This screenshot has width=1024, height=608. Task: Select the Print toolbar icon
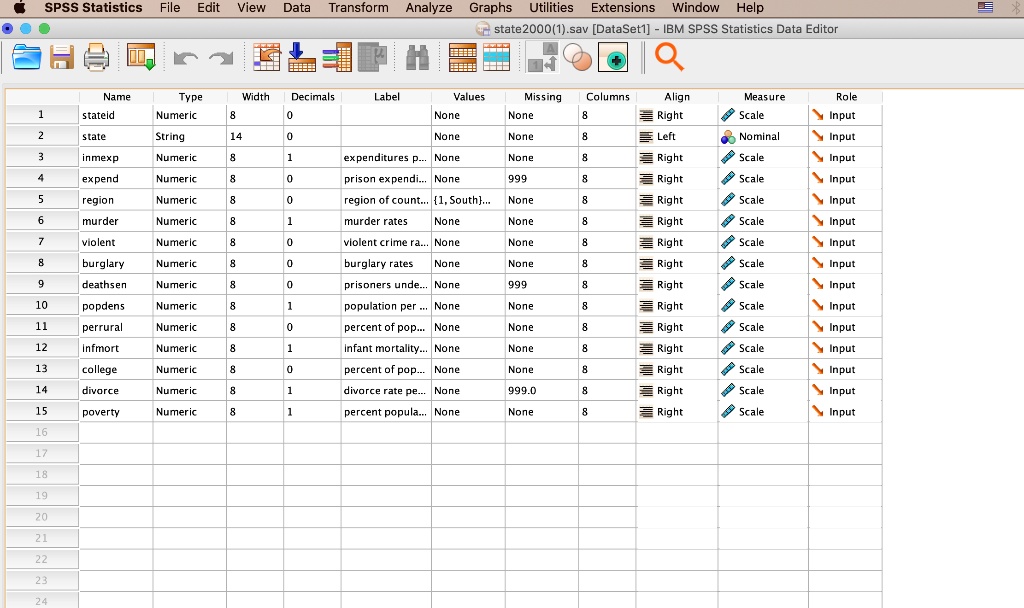96,57
